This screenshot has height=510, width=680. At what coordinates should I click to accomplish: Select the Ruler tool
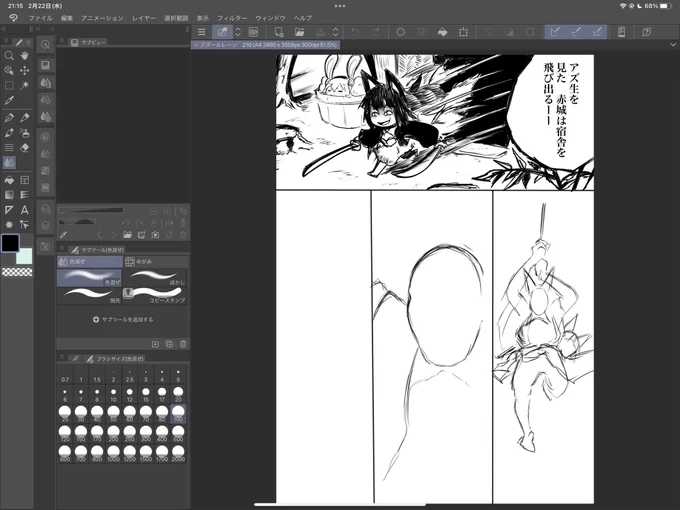[9, 210]
